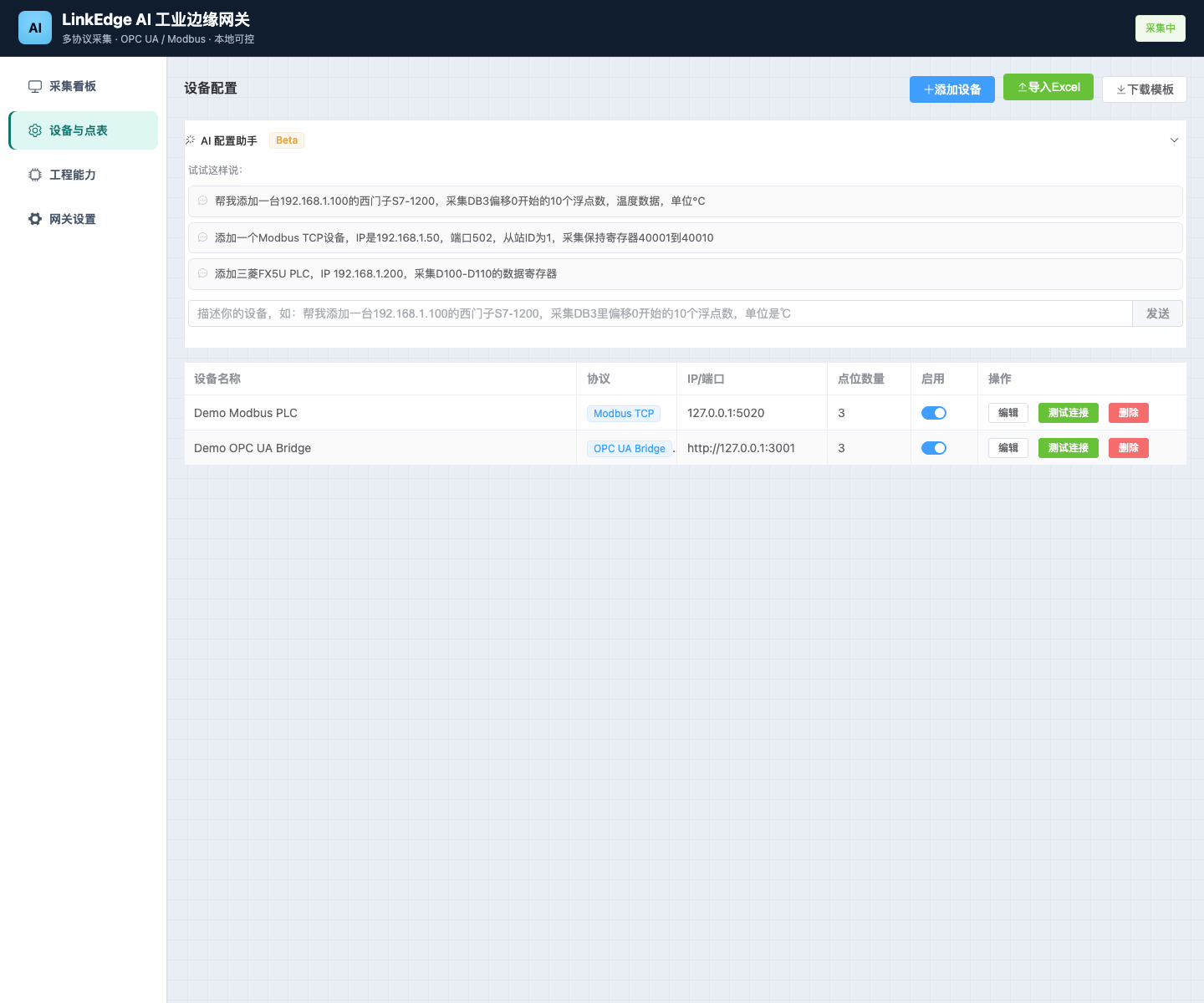Click the Beta tag next to AI 配置助手
This screenshot has height=1003, width=1204.
tap(287, 140)
